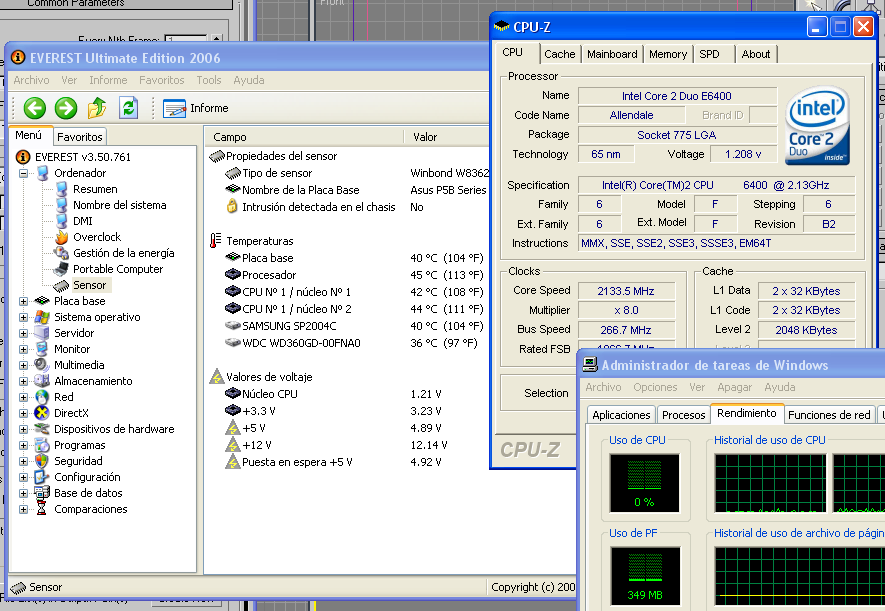The height and width of the screenshot is (611, 885).
Task: Click the Sistema operativo Windows flag icon
Action: (42, 317)
